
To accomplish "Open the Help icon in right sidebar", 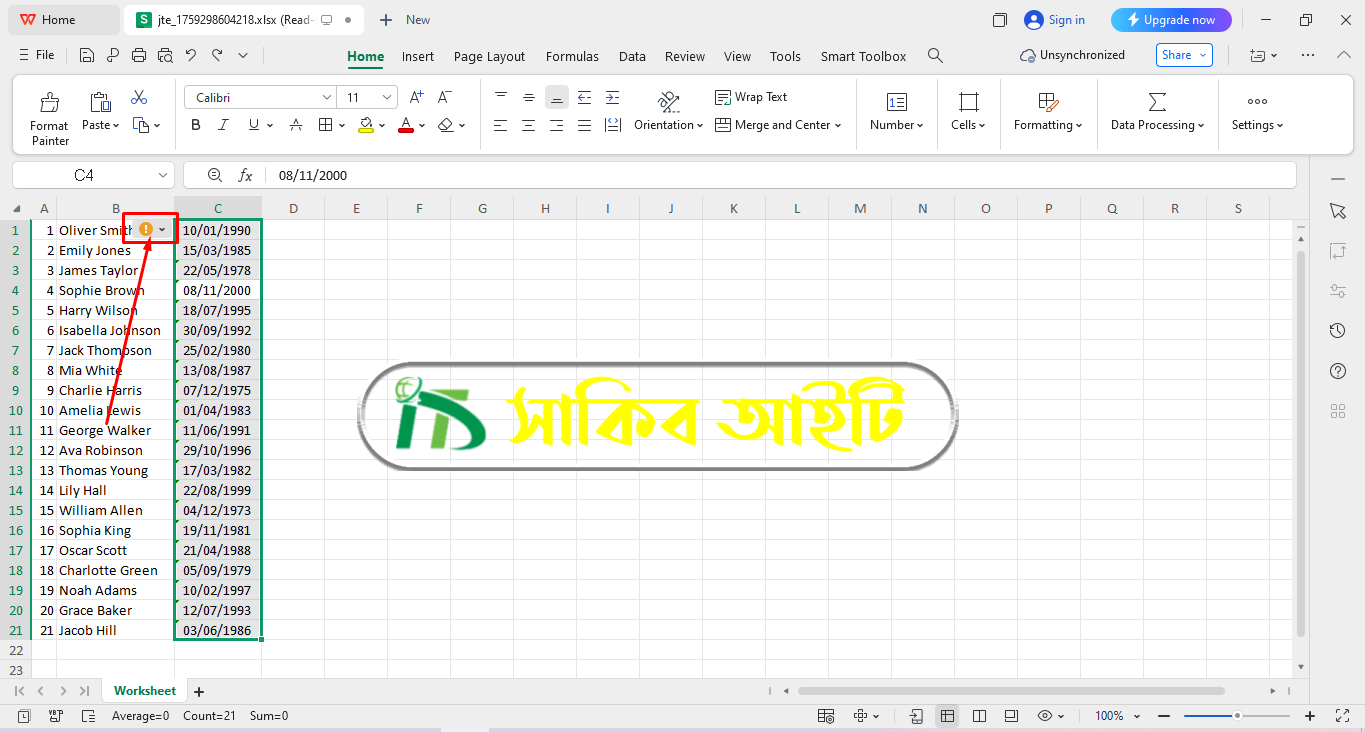I will [x=1338, y=371].
